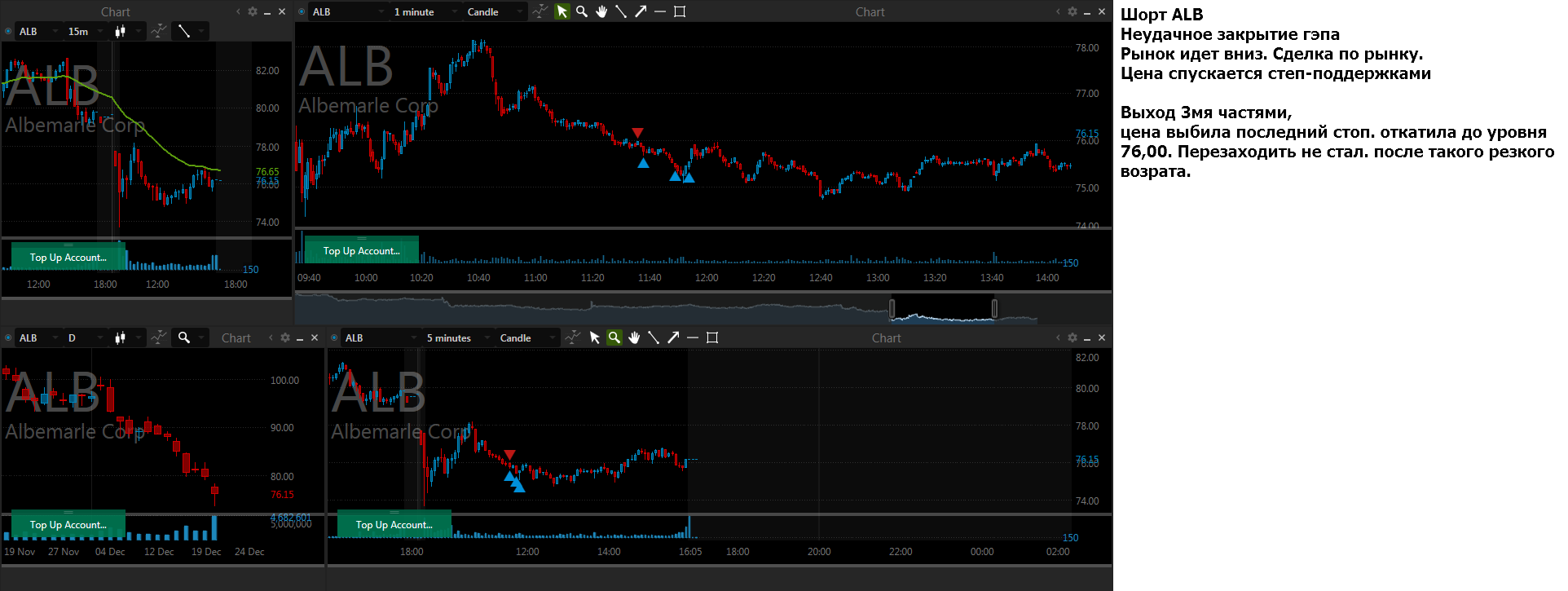Screen dimensions: 1568x591
Task: Select the rectangle tool in 5 minutes chart
Action: tap(712, 337)
